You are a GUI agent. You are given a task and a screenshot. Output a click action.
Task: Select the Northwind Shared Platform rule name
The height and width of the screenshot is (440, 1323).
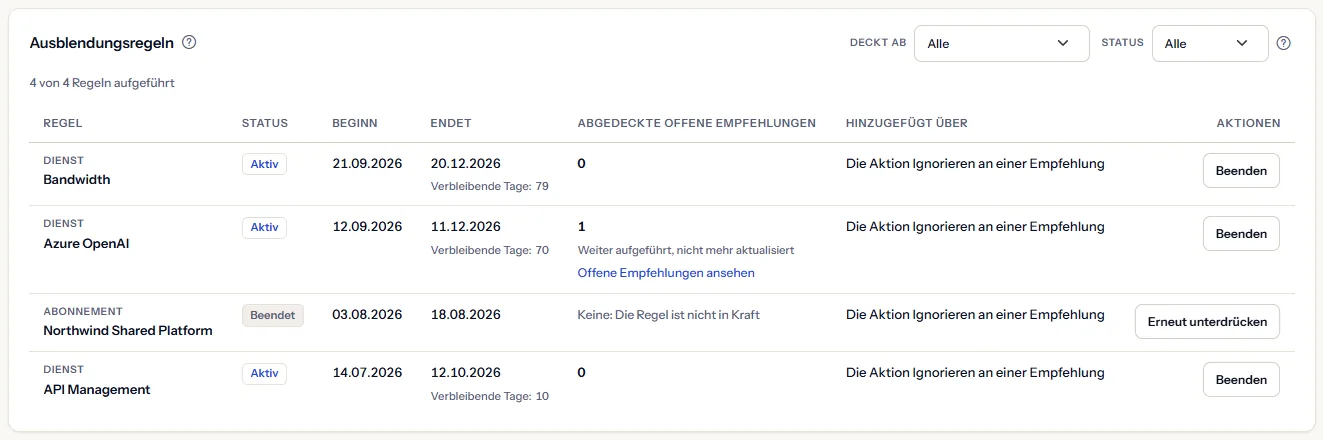[x=128, y=330]
